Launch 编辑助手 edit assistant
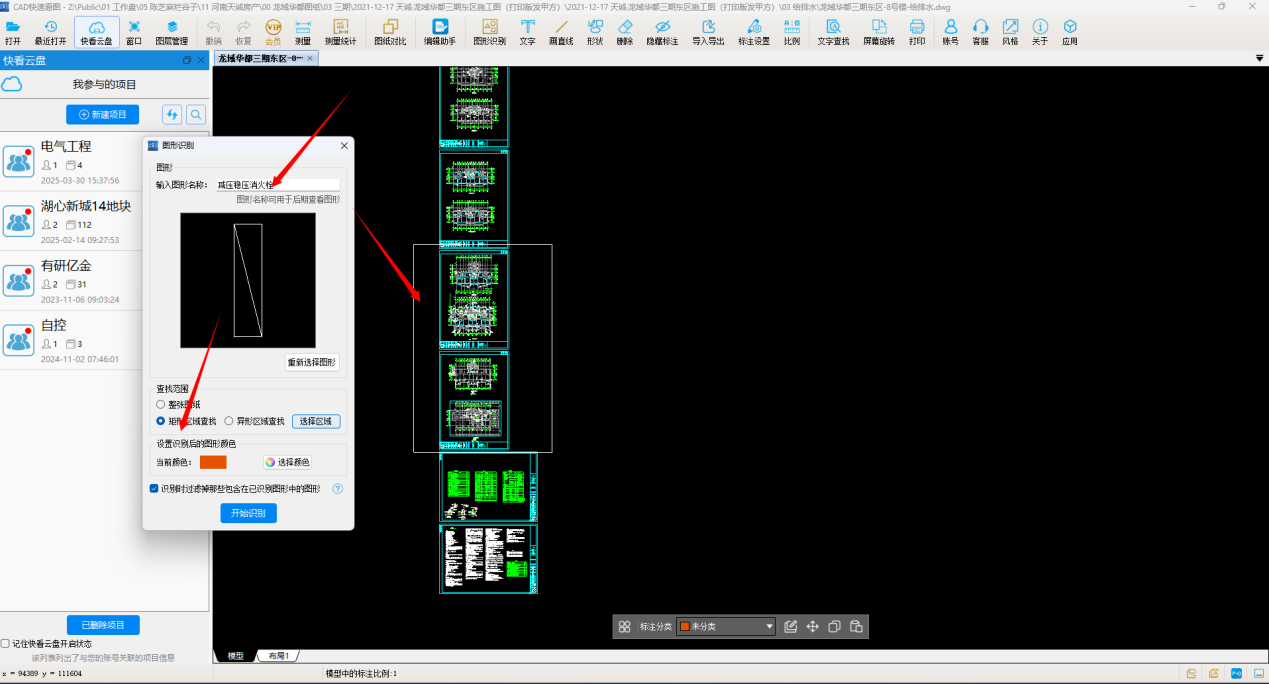The height and width of the screenshot is (684, 1269). pos(440,32)
